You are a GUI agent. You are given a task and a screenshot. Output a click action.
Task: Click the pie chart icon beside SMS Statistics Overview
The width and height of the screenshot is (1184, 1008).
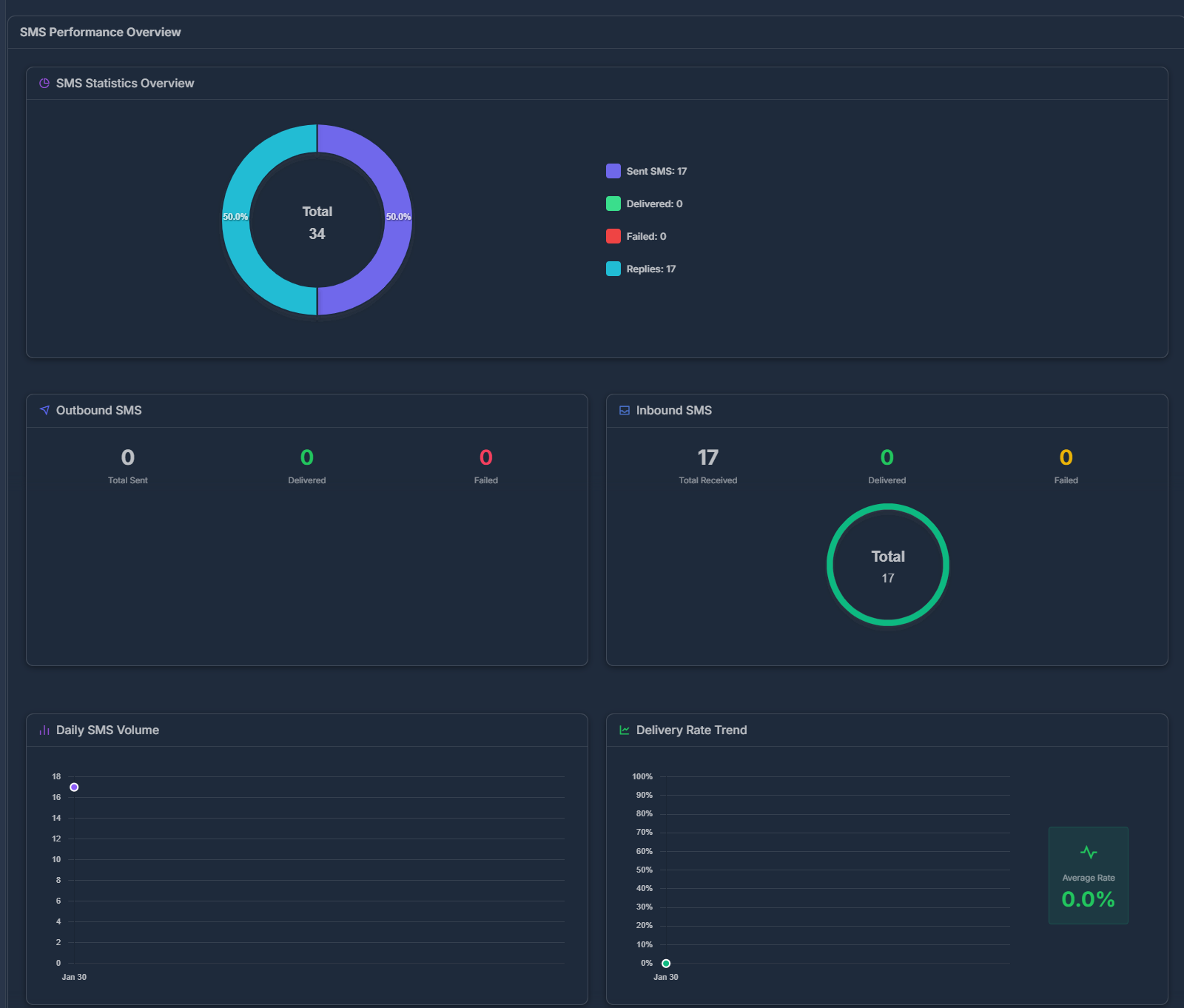coord(44,83)
